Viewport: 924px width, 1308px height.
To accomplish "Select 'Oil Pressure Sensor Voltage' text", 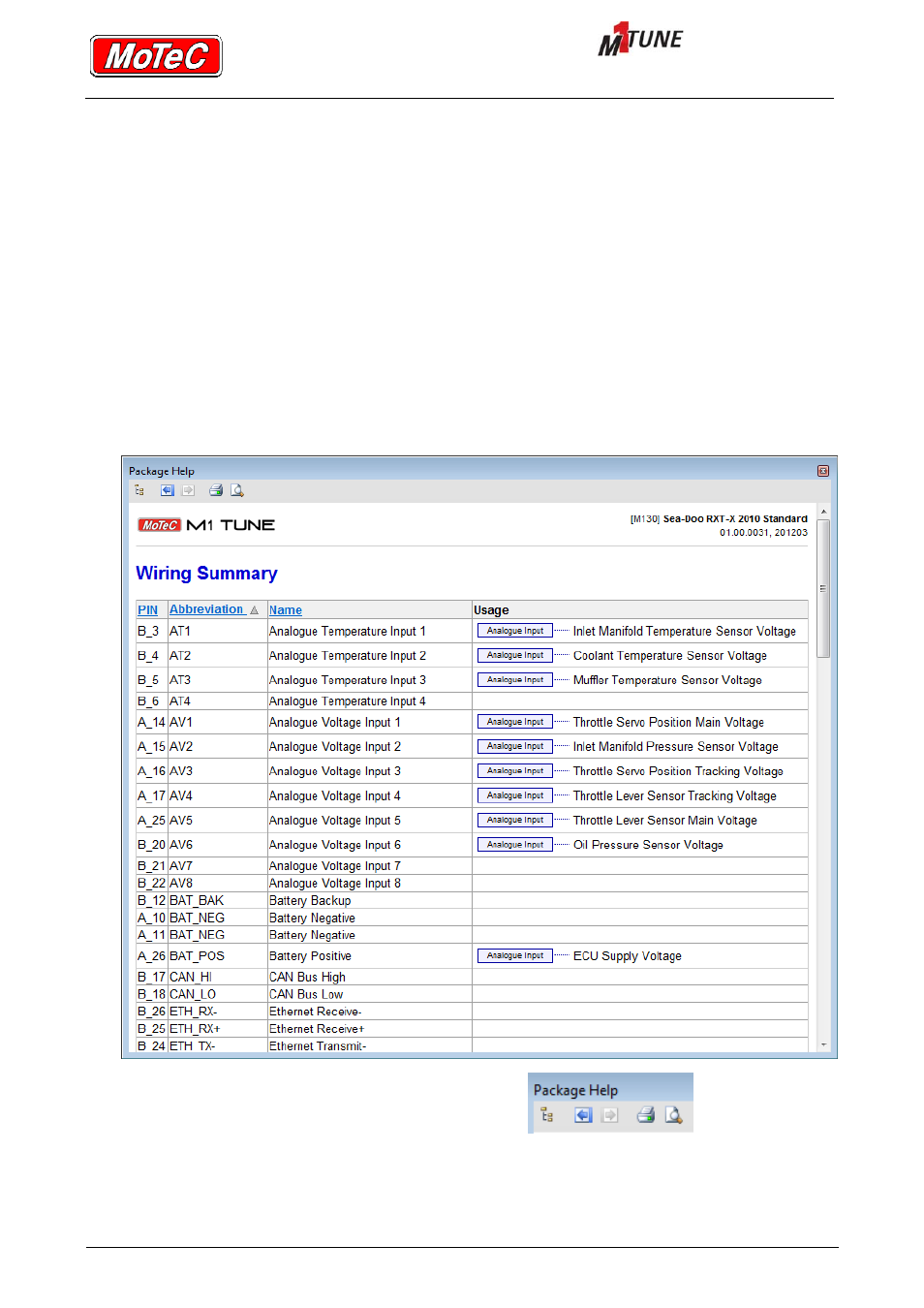I will coord(648,845).
